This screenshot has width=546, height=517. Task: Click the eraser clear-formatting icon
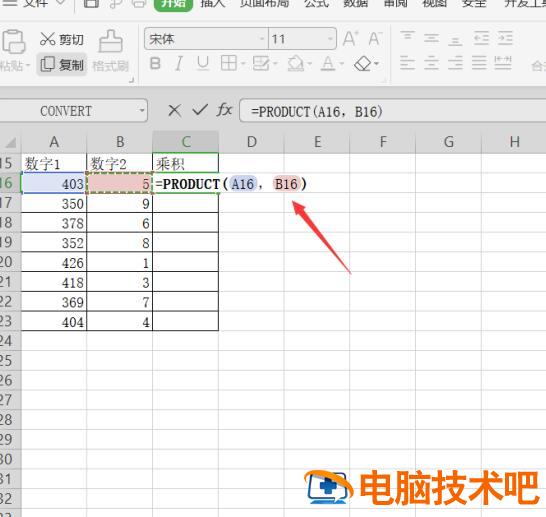point(363,64)
